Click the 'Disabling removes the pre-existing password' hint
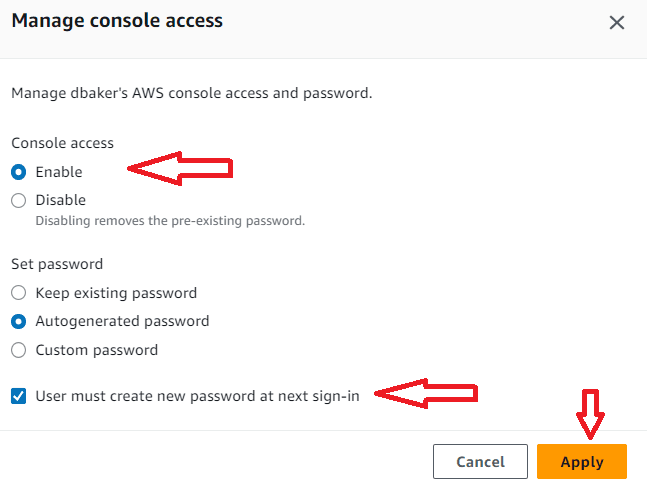Viewport: 647px width, 492px height. [x=170, y=220]
